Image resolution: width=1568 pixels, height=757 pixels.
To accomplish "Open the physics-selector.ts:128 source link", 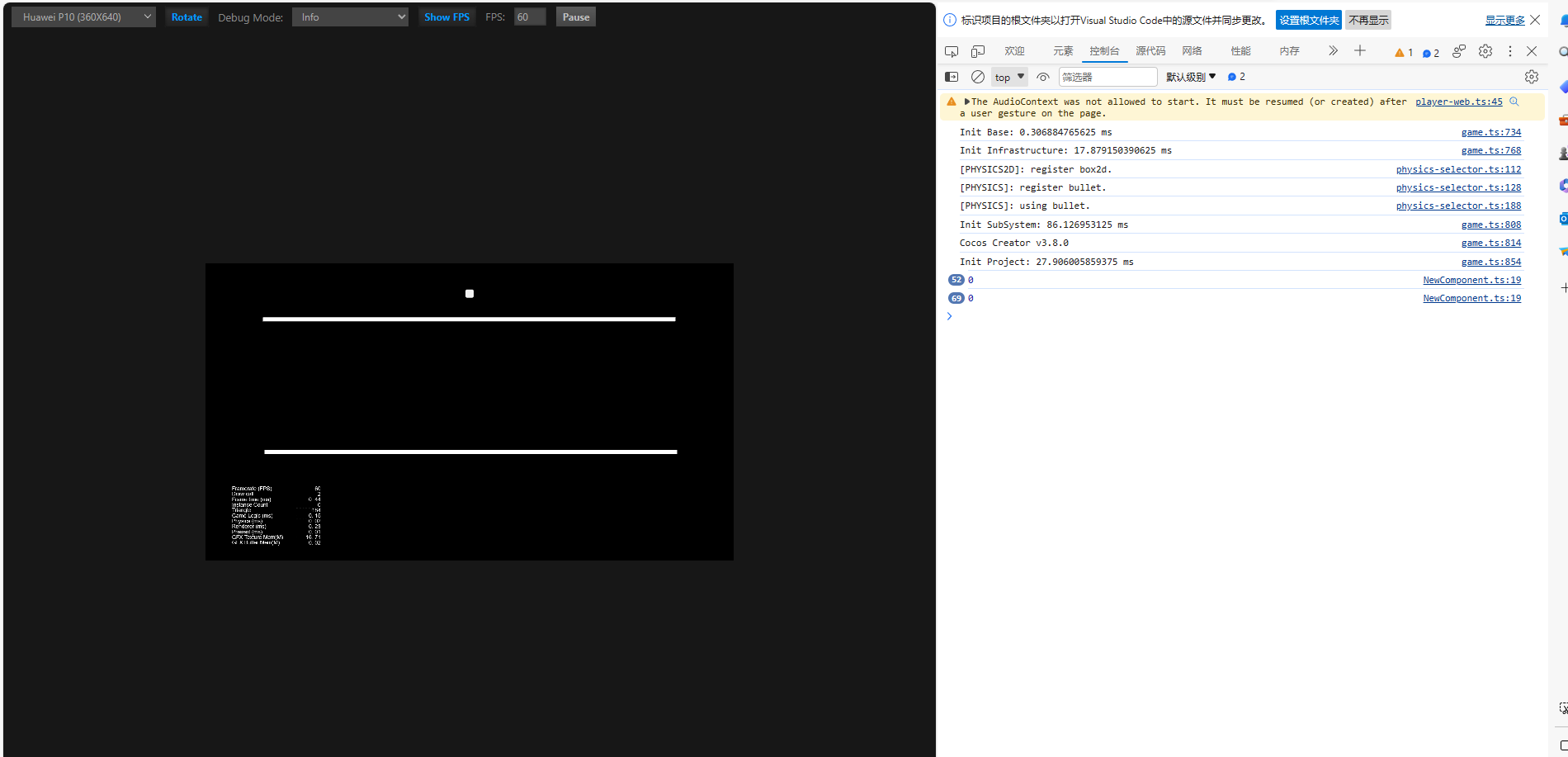I will pos(1458,187).
